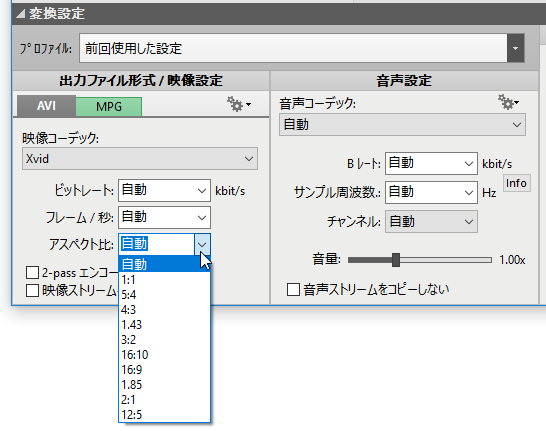This screenshot has height=431, width=546.
Task: Open the 音声コーデック dropdown
Action: [x=403, y=125]
